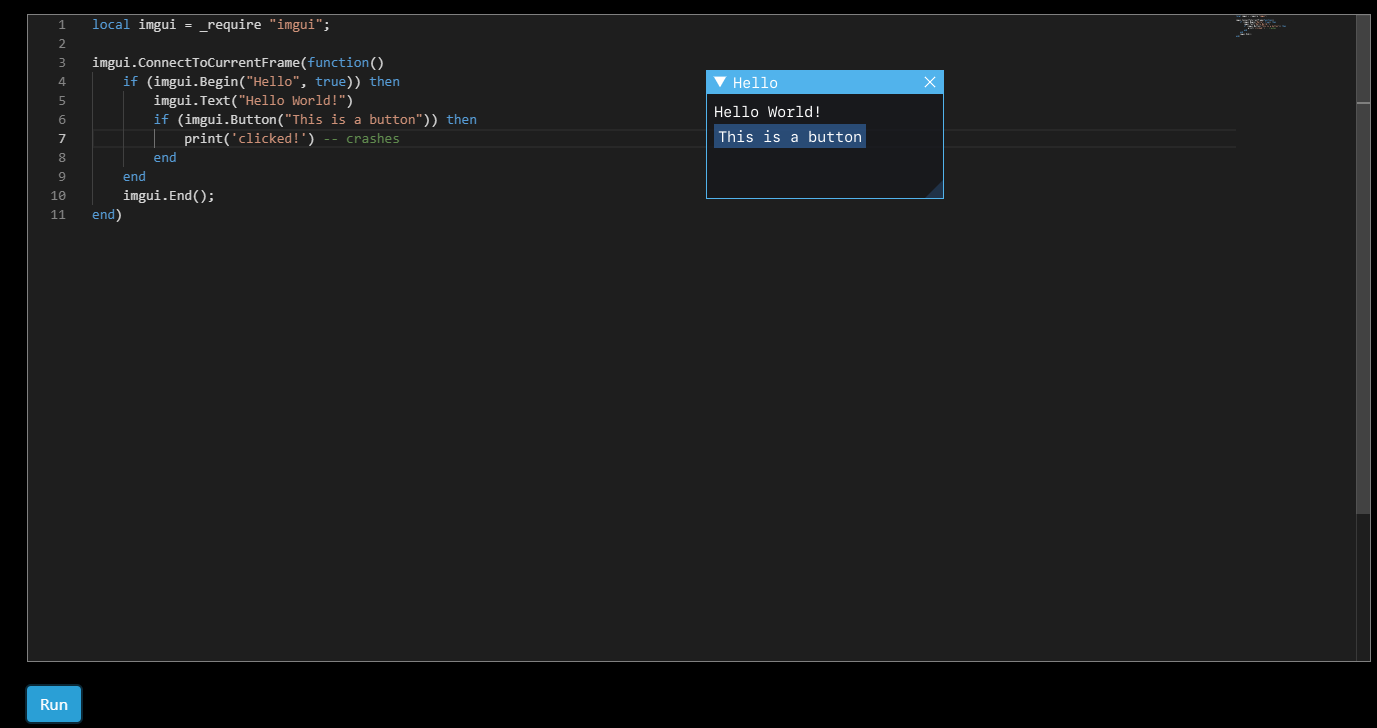Click line number 7 in the gutter
1377x728 pixels.
(x=62, y=138)
